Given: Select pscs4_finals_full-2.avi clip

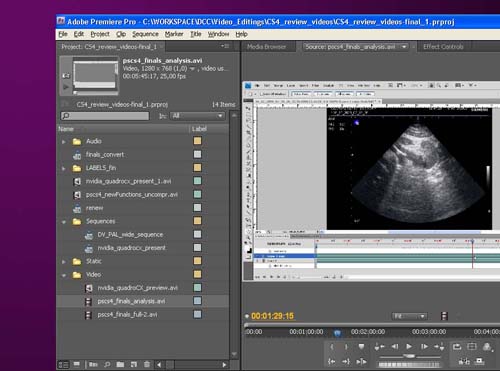Looking at the screenshot, I should click(127, 314).
